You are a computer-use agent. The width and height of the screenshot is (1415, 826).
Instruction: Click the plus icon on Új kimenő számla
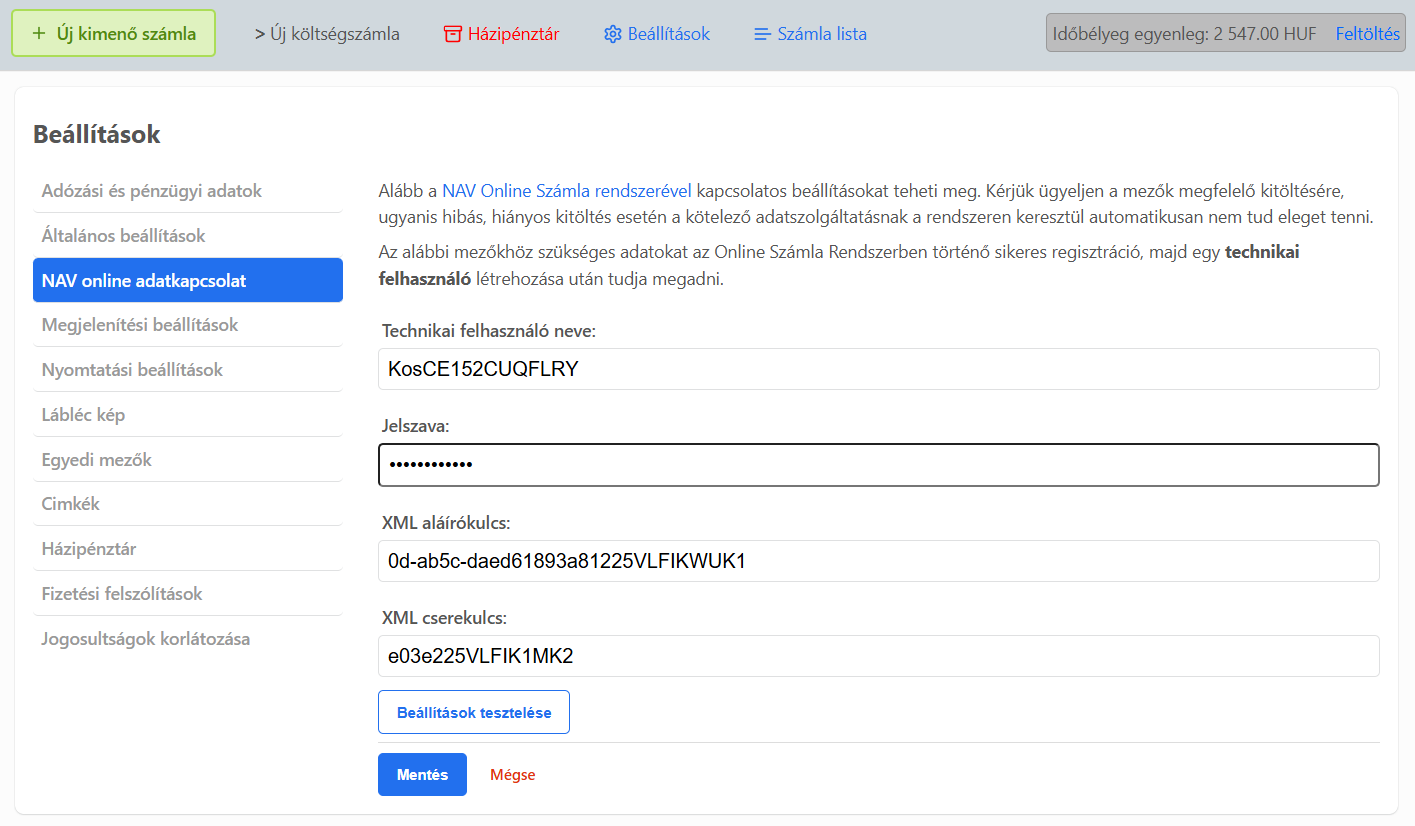point(39,33)
